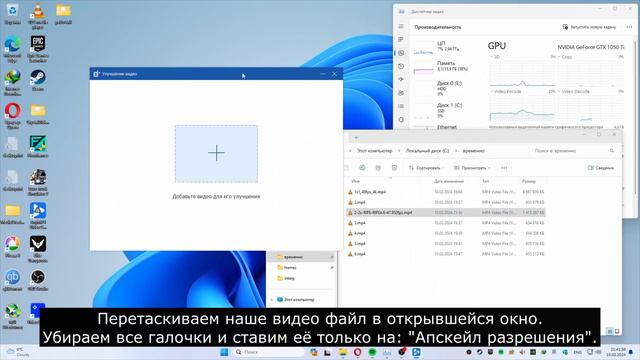
Task: Open App history icon in Task Manager sidebar
Action: (x=401, y=66)
